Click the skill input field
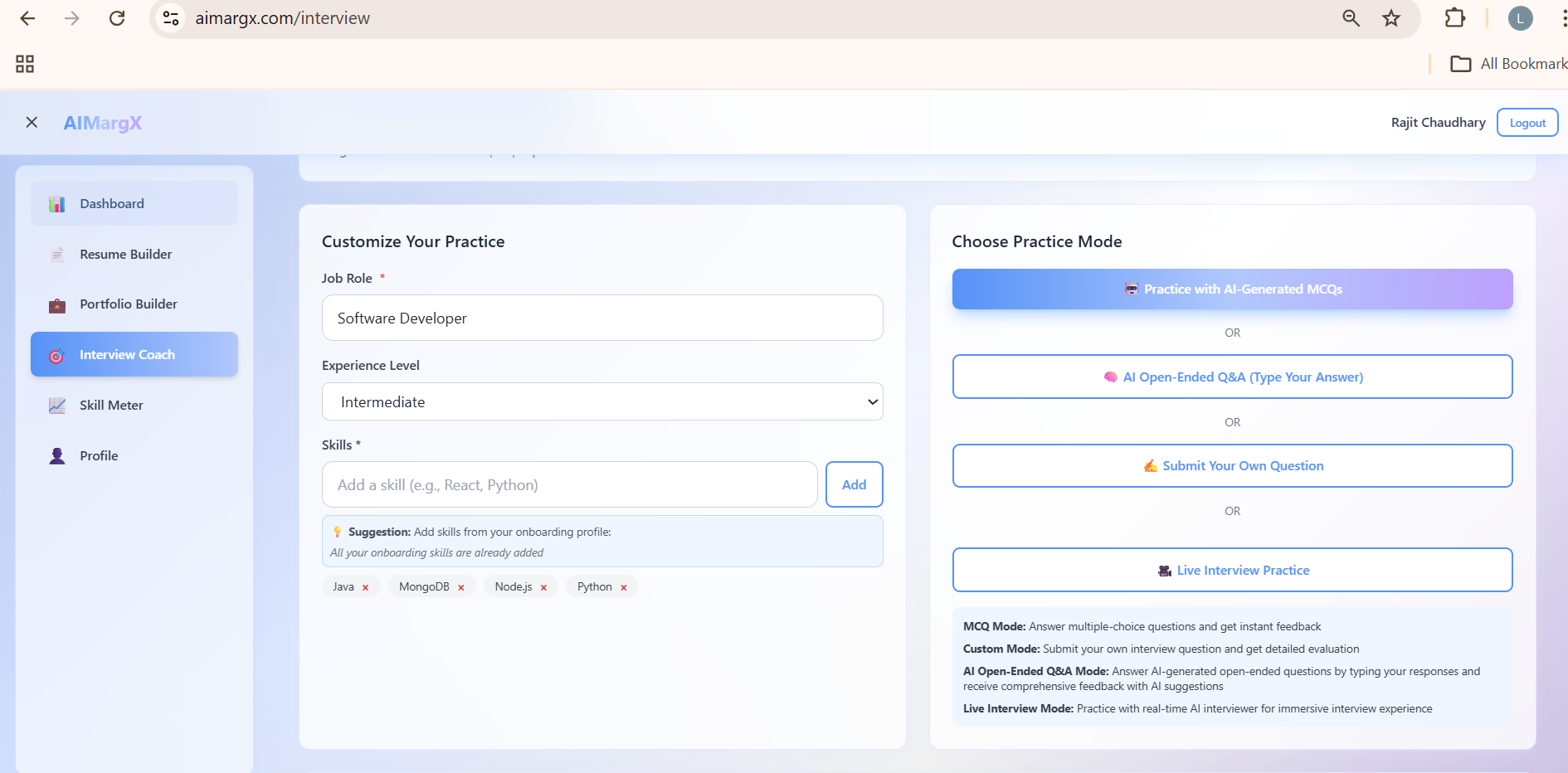This screenshot has width=1568, height=773. 569,484
